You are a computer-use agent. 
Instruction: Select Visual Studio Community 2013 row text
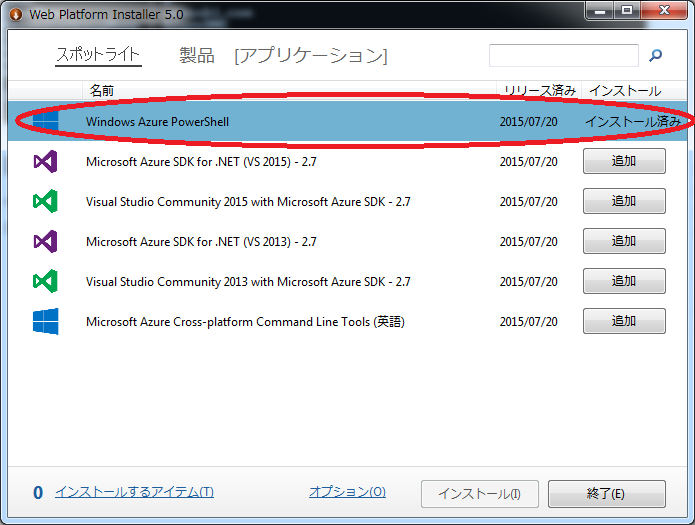tap(248, 282)
